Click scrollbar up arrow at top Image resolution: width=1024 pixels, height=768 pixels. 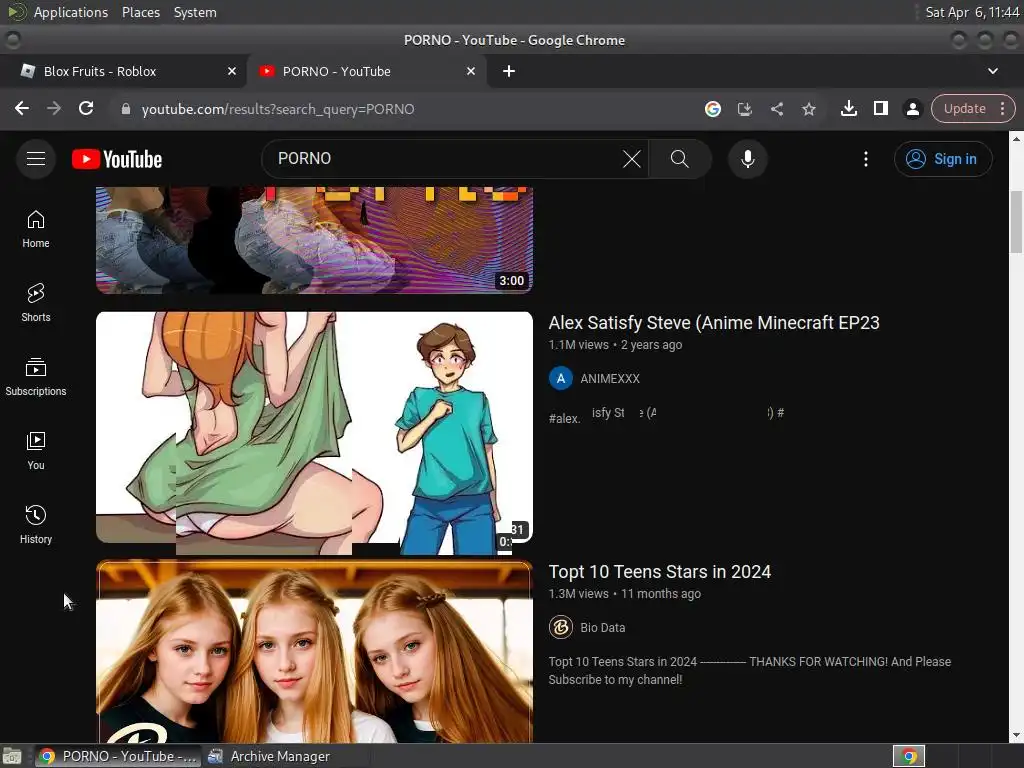coord(1016,138)
